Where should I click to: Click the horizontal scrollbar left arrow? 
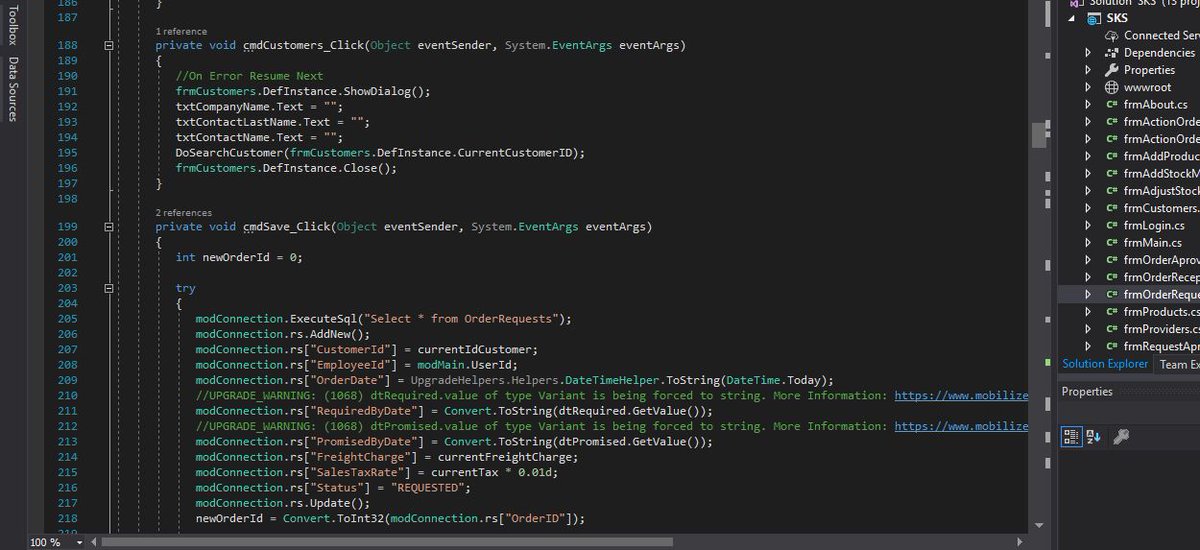(95, 542)
